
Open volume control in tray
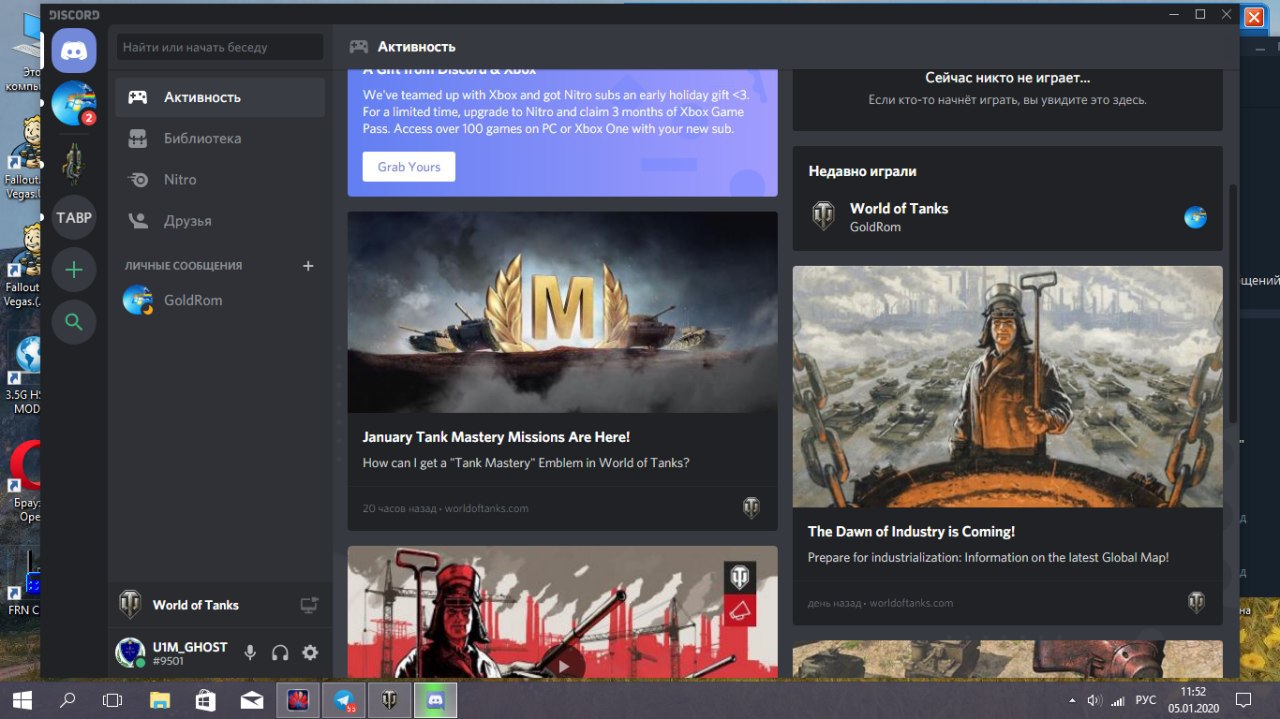(x=1094, y=700)
